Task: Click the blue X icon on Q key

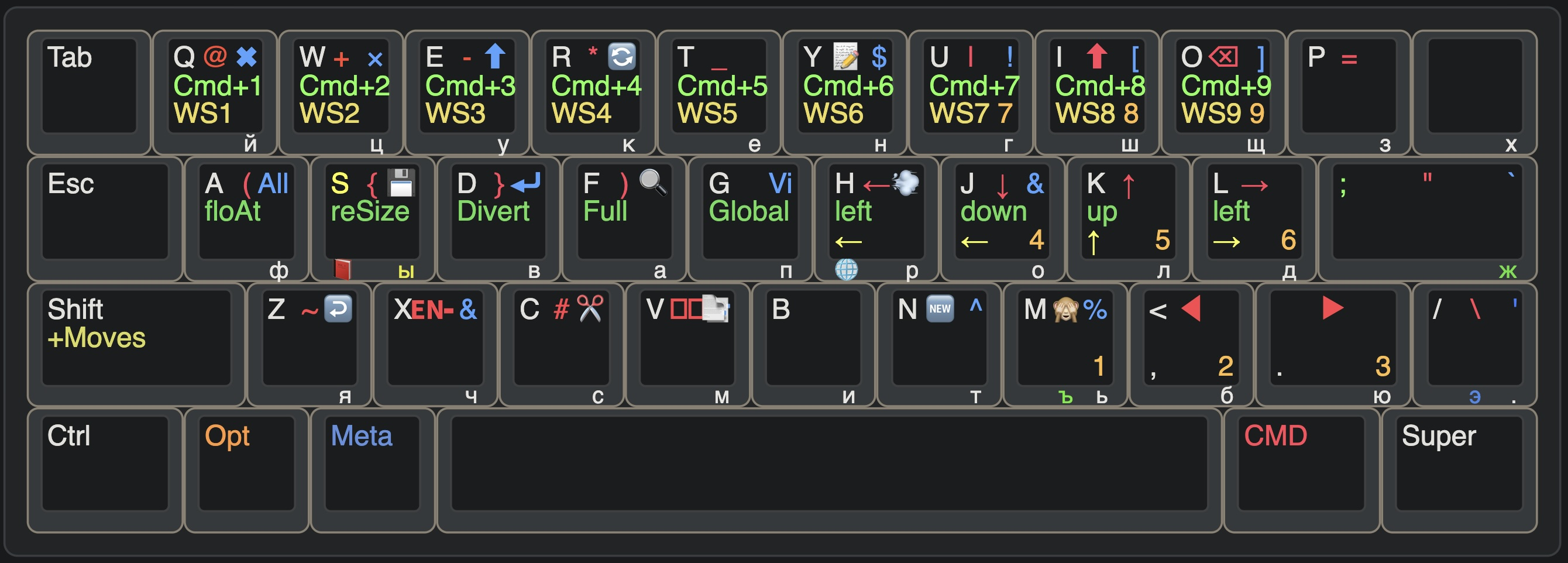Action: [x=246, y=57]
